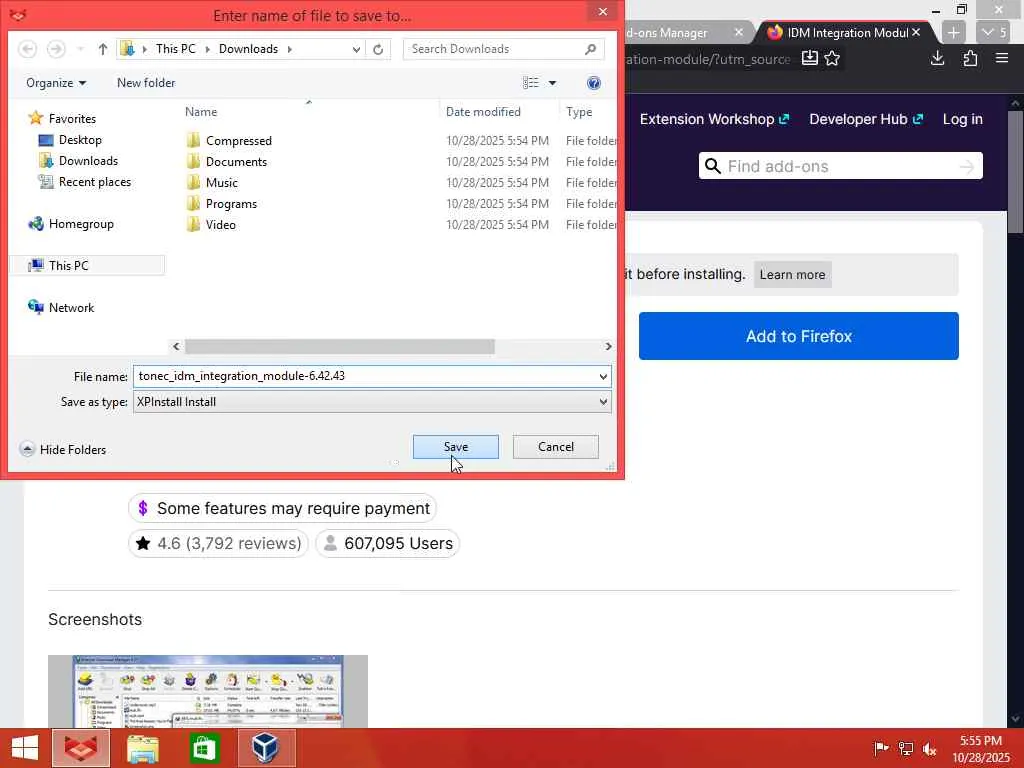The image size is (1024, 768).
Task: Open the Firefox hamburger menu
Action: (x=1002, y=59)
